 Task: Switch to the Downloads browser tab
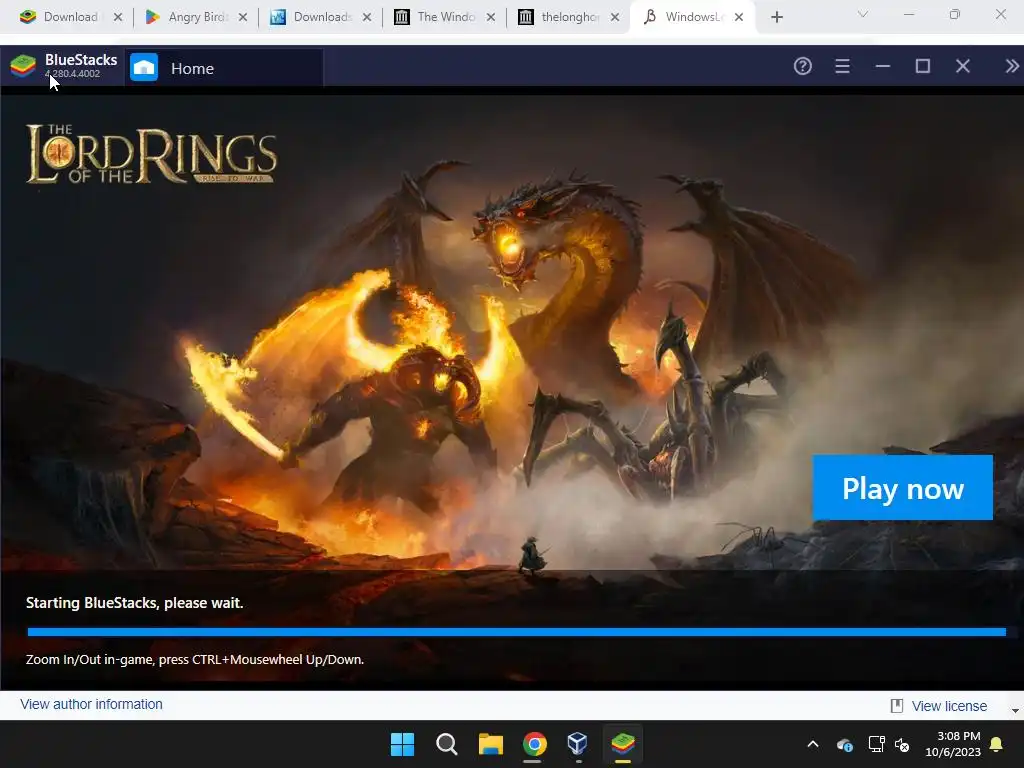click(x=321, y=17)
